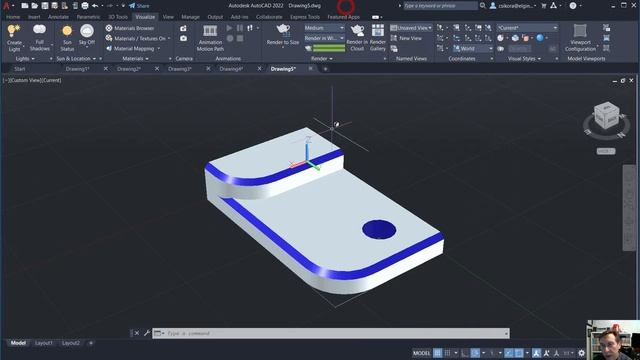Toggle snap mode in status bar
Viewport: 640px width, 360px height.
point(448,353)
